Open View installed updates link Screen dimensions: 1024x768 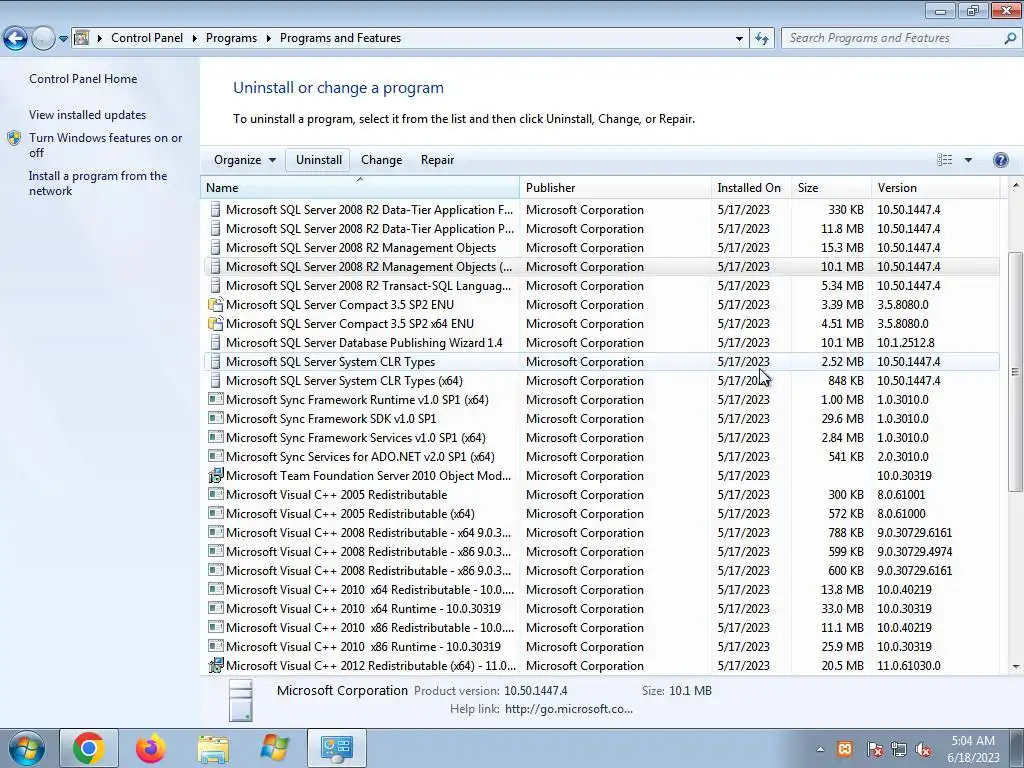click(x=88, y=114)
